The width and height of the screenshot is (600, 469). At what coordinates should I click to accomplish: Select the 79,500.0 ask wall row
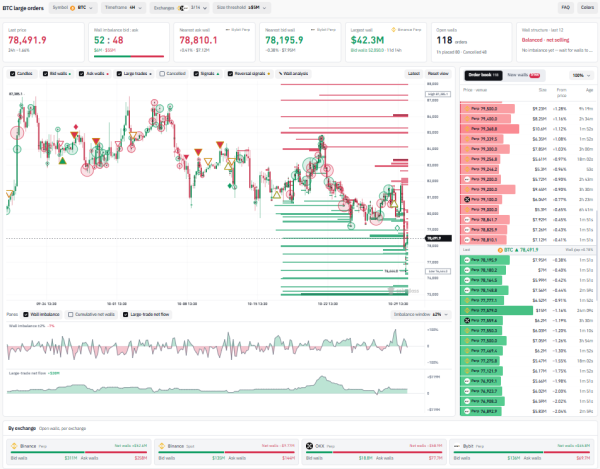coord(527,109)
